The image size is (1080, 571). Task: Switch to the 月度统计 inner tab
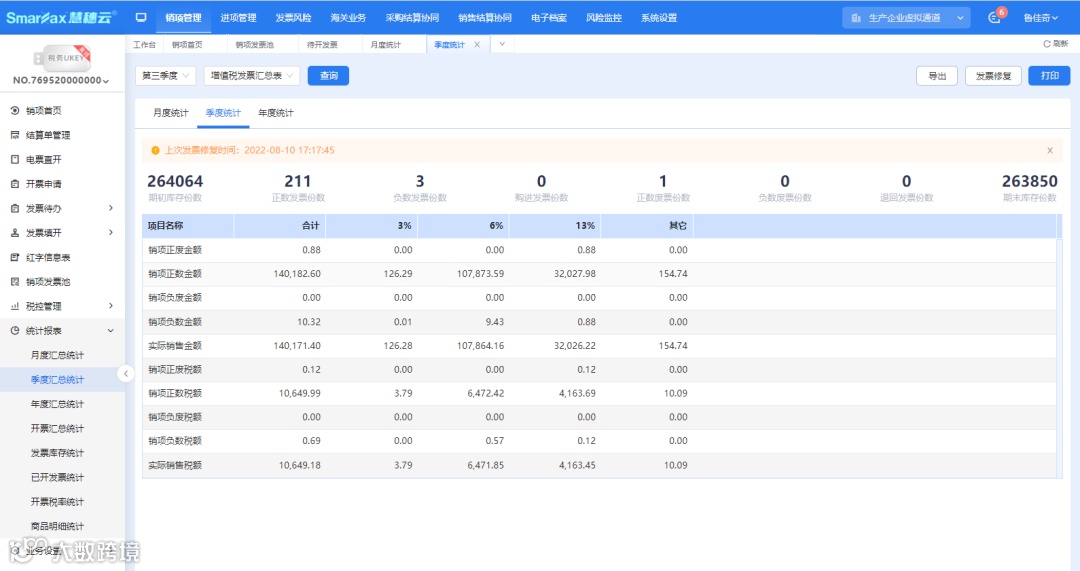(170, 113)
